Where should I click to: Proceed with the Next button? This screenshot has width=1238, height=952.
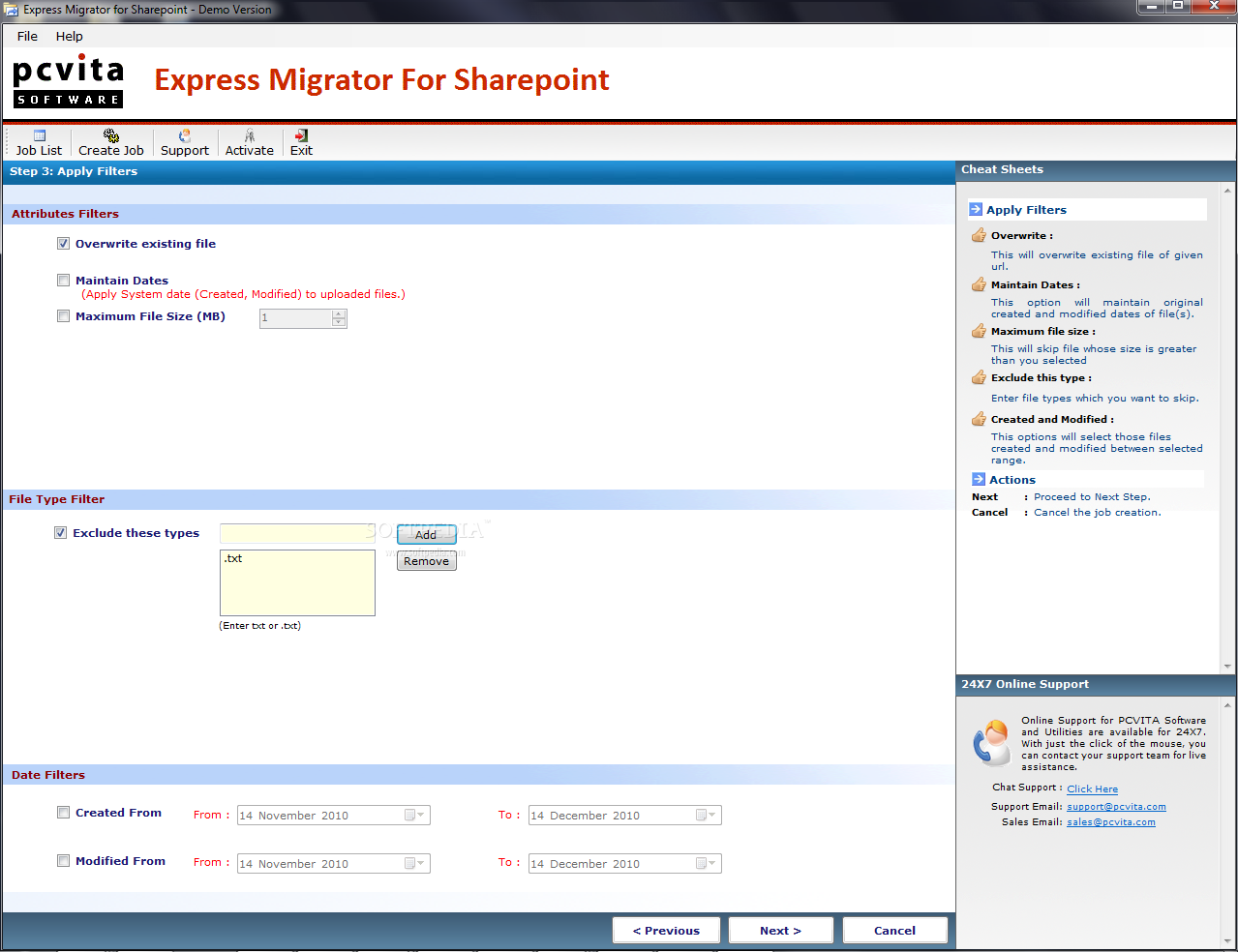point(780,931)
